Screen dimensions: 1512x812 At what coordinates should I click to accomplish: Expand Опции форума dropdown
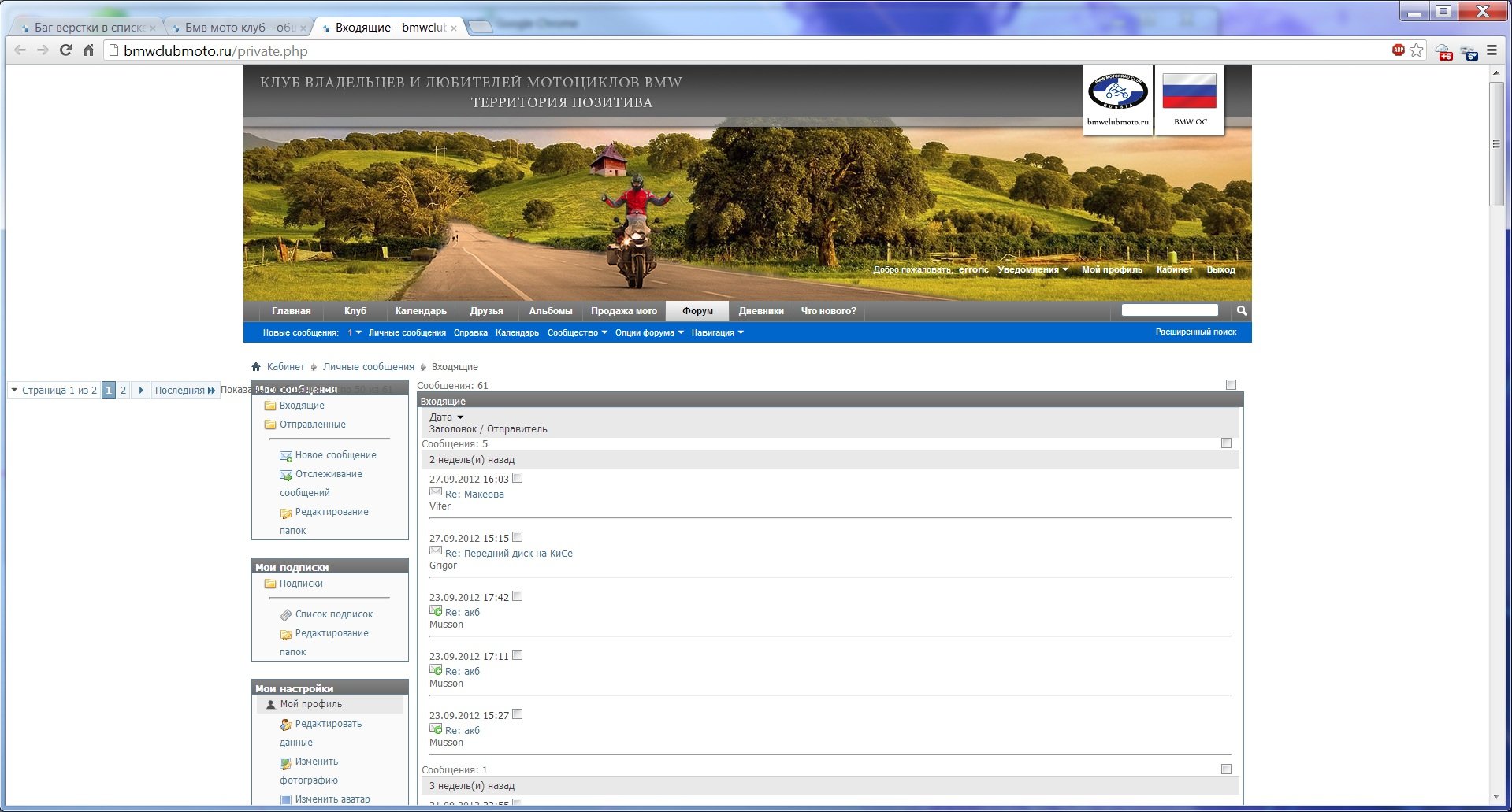[648, 332]
